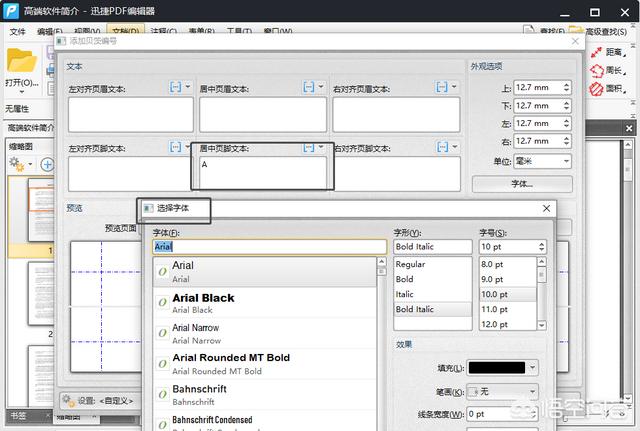Click the 线条宽度(W) 0 pt field
This screenshot has height=431, width=640.
(502, 414)
